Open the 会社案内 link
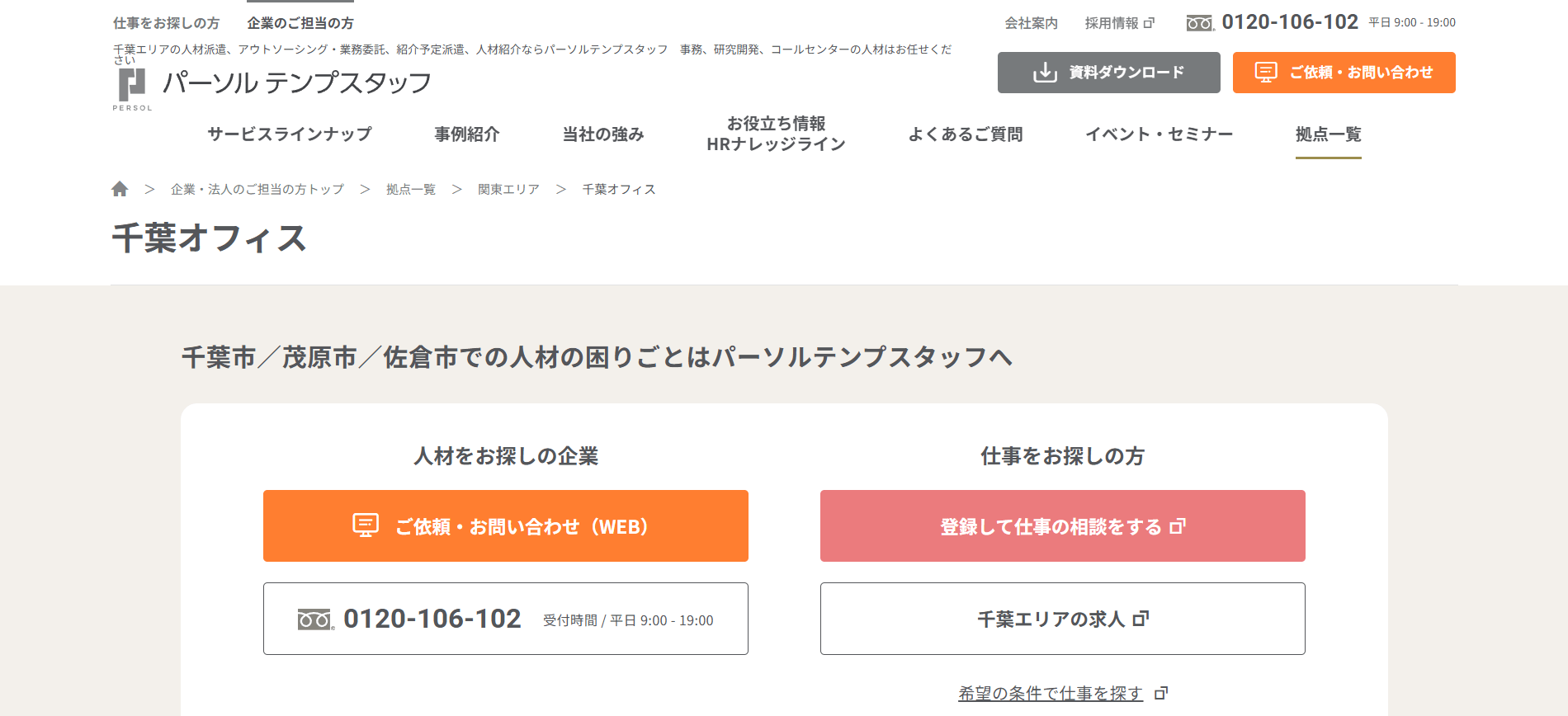 point(1031,23)
